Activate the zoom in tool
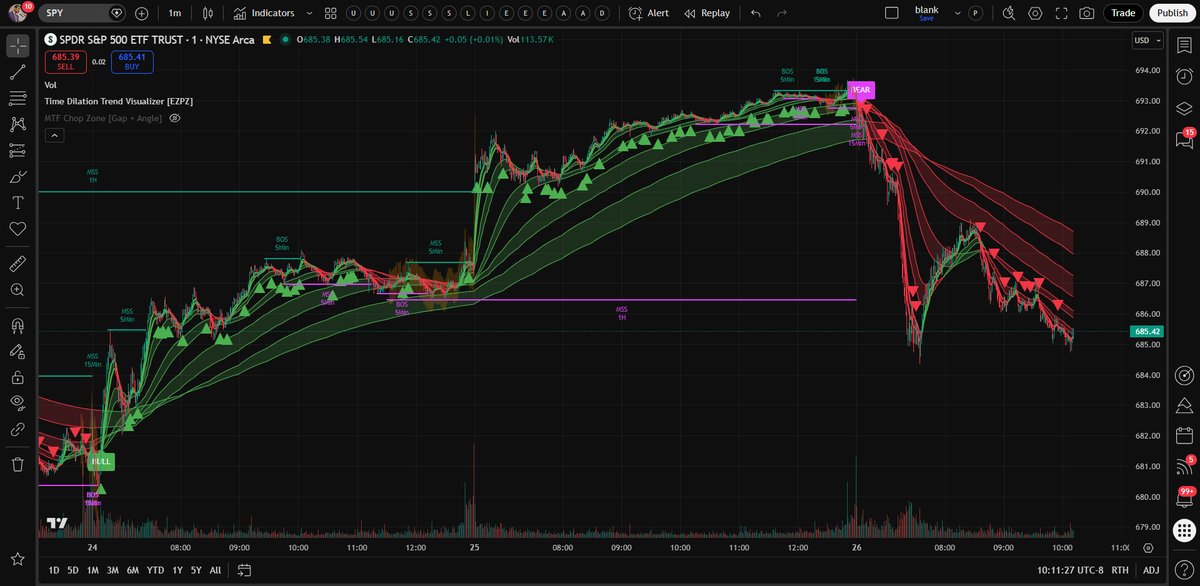Image resolution: width=1200 pixels, height=586 pixels. pos(17,289)
